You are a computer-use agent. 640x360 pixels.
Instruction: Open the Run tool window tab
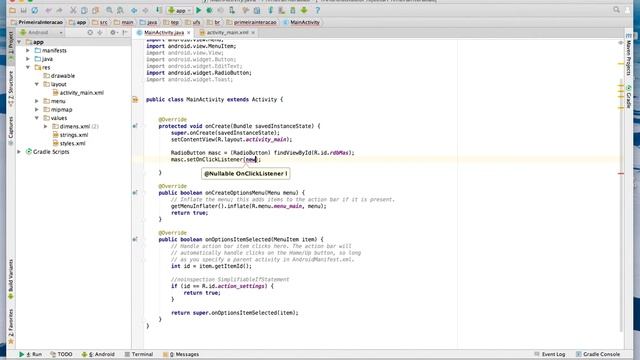click(31, 354)
